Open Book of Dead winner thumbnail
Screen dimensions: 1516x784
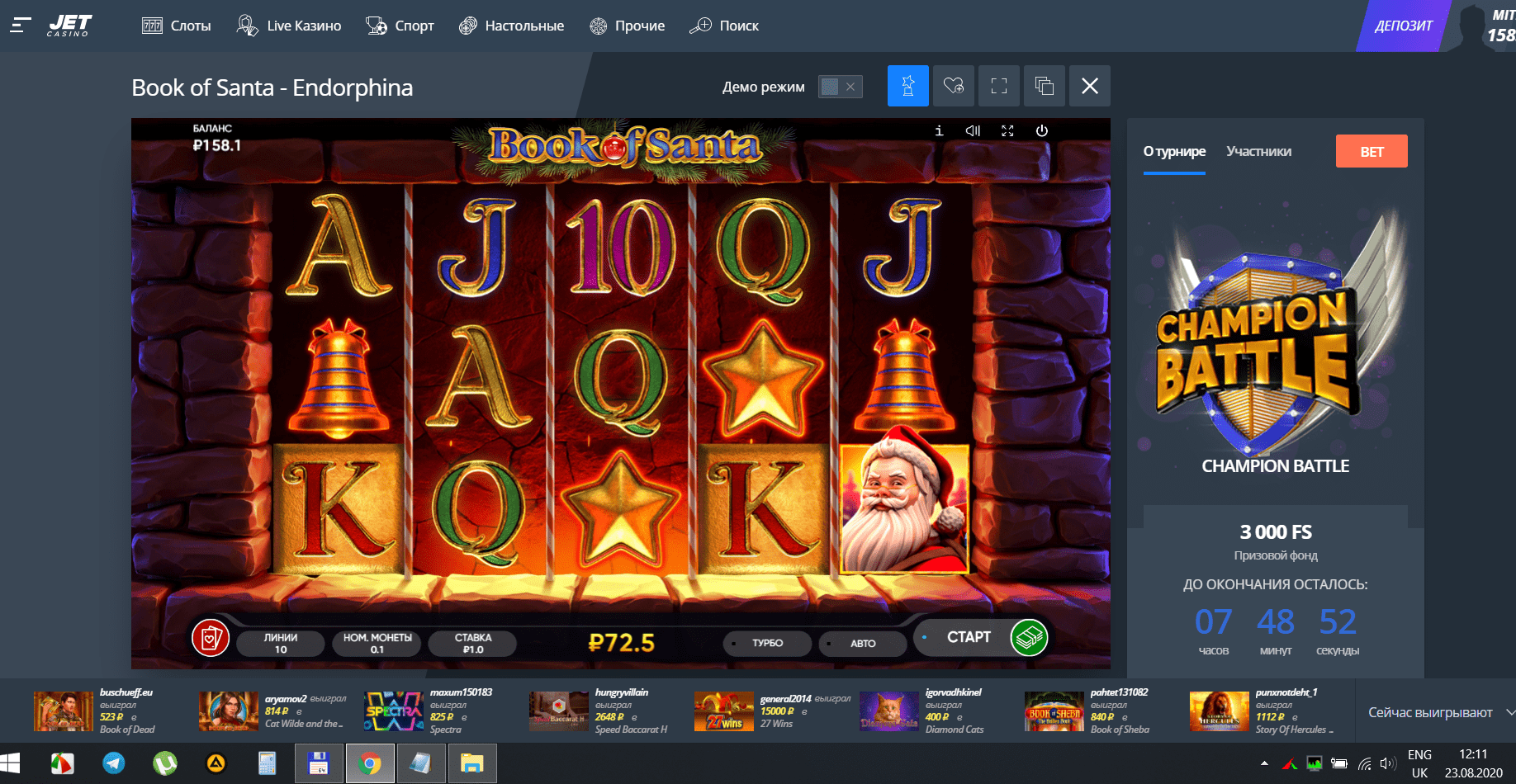pyautogui.click(x=64, y=711)
